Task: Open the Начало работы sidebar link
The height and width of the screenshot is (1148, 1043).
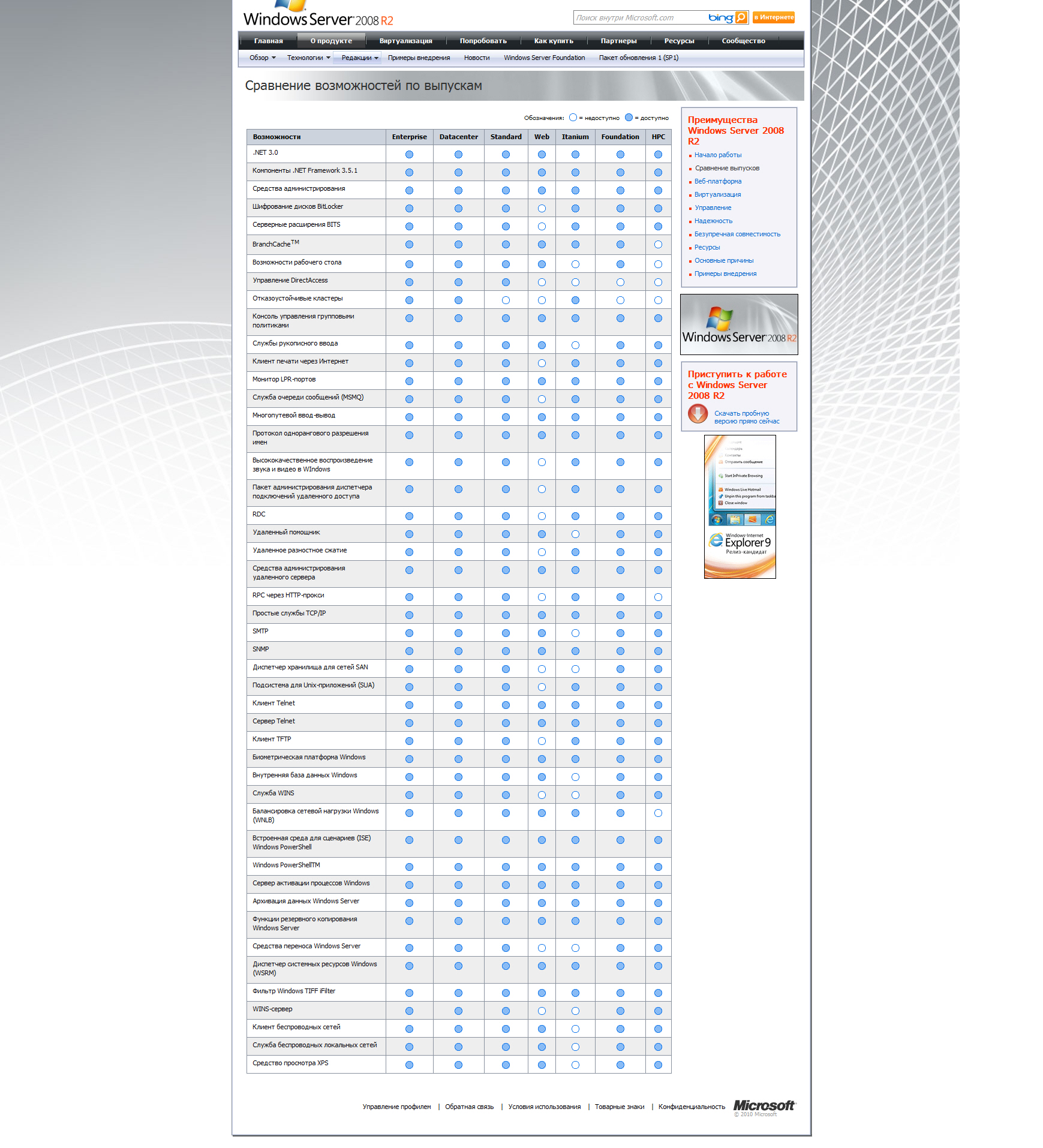Action: [x=718, y=155]
